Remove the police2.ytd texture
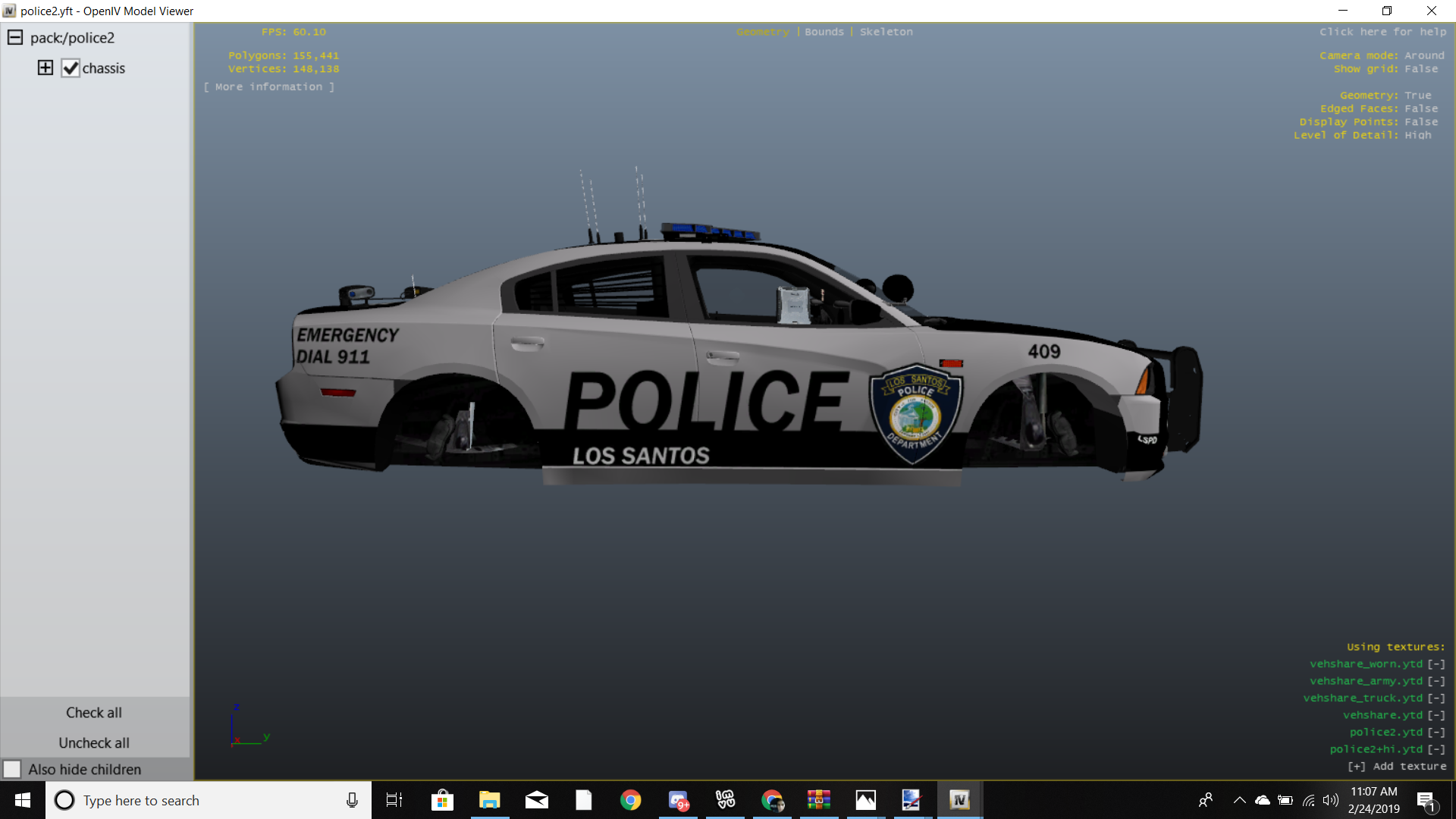 pyautogui.click(x=1436, y=733)
